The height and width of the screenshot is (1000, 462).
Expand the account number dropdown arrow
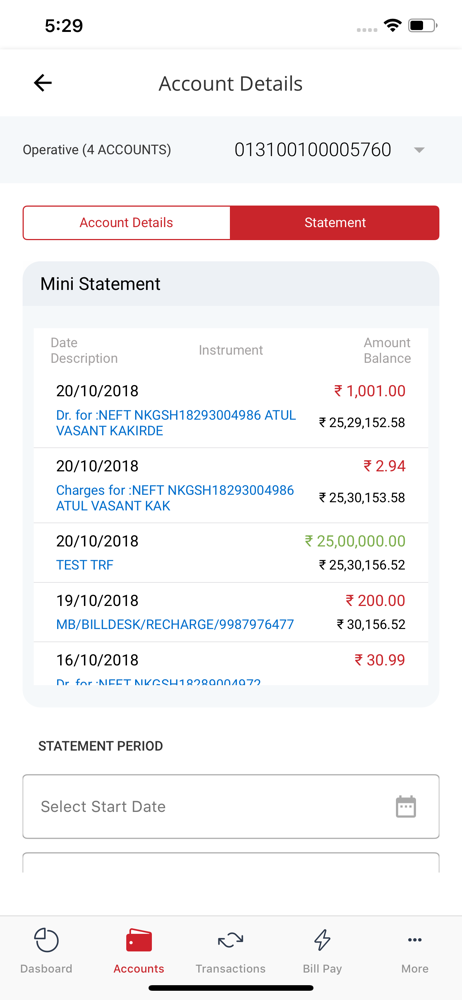pos(419,150)
